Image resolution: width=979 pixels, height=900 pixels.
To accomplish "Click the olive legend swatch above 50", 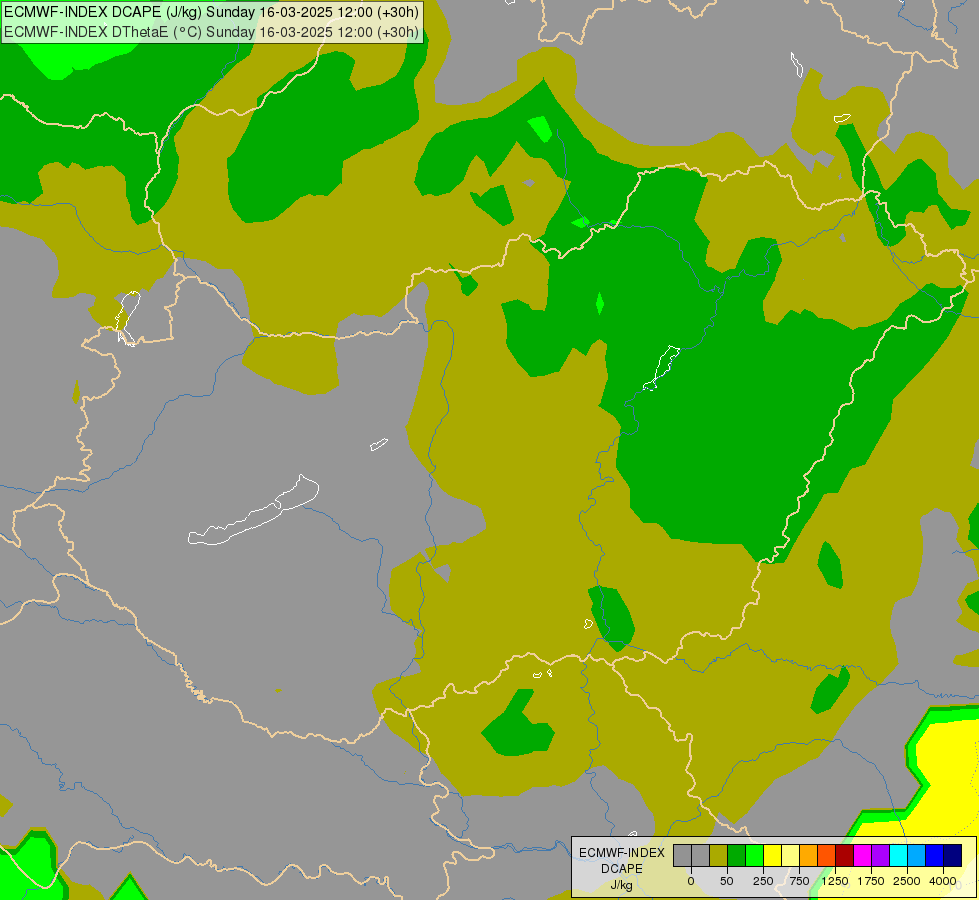I will pos(719,855).
